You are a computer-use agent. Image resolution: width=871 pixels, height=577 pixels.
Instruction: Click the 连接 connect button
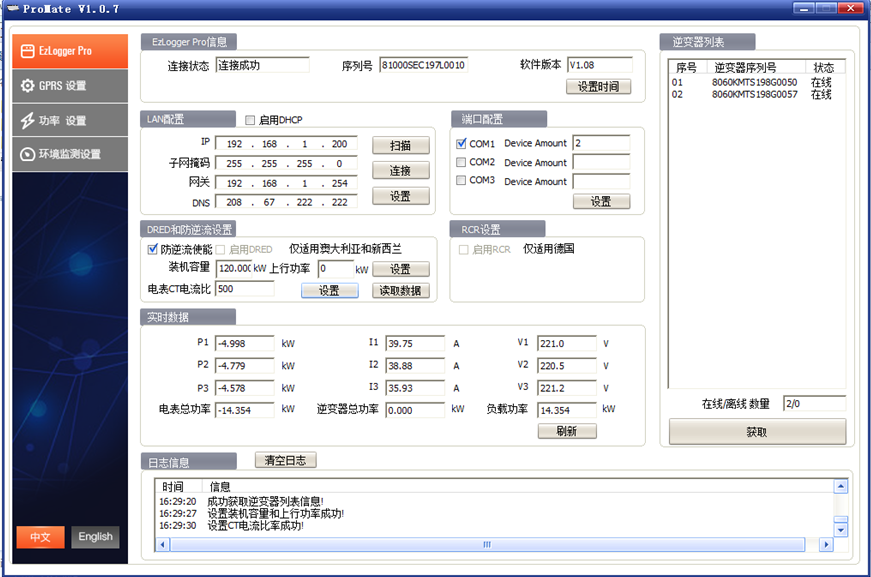[400, 170]
